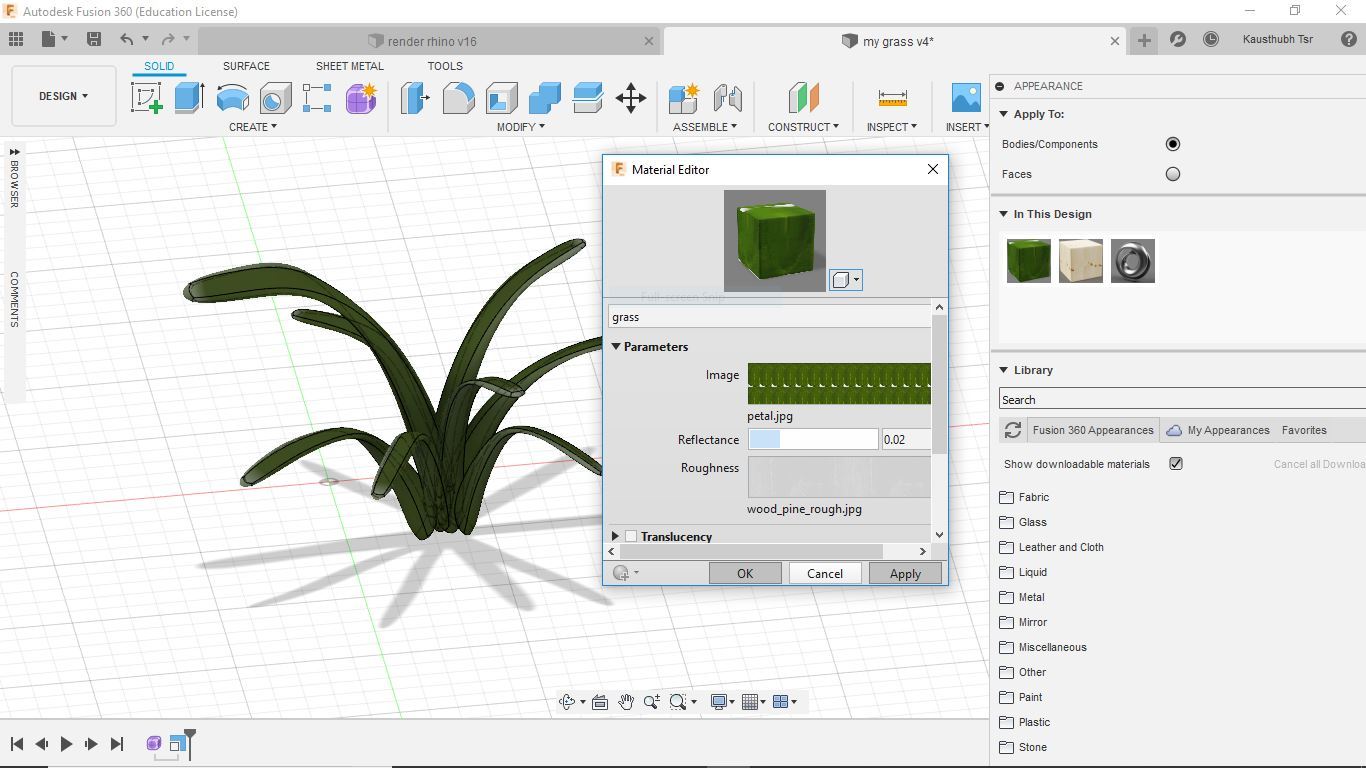Click the Fillet tool icon
The height and width of the screenshot is (768, 1366).
458,98
